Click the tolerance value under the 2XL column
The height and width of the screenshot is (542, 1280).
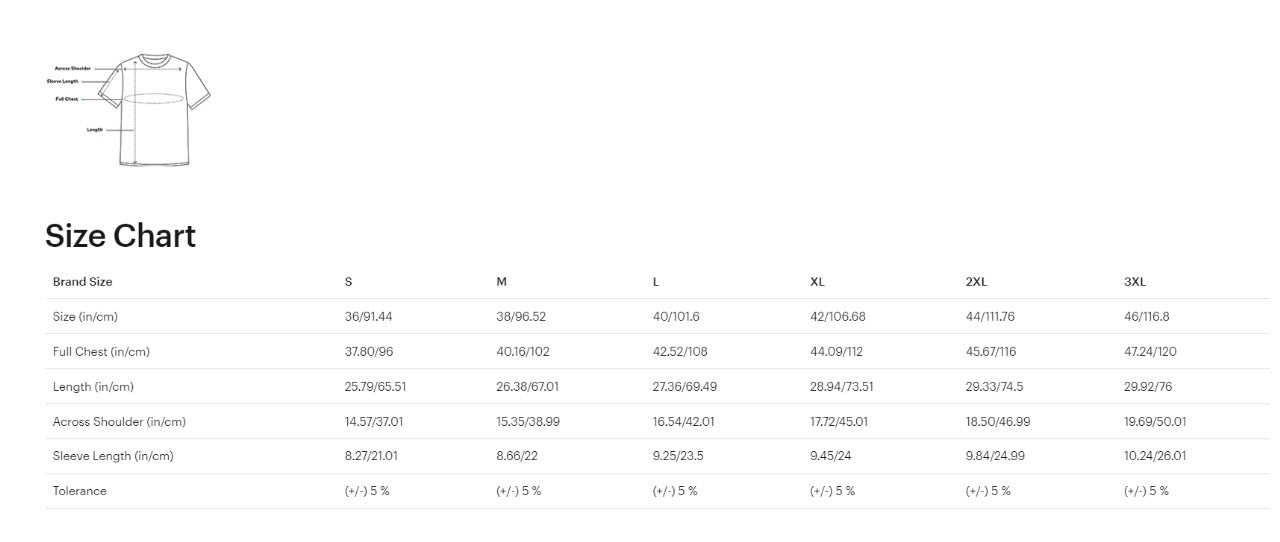987,491
